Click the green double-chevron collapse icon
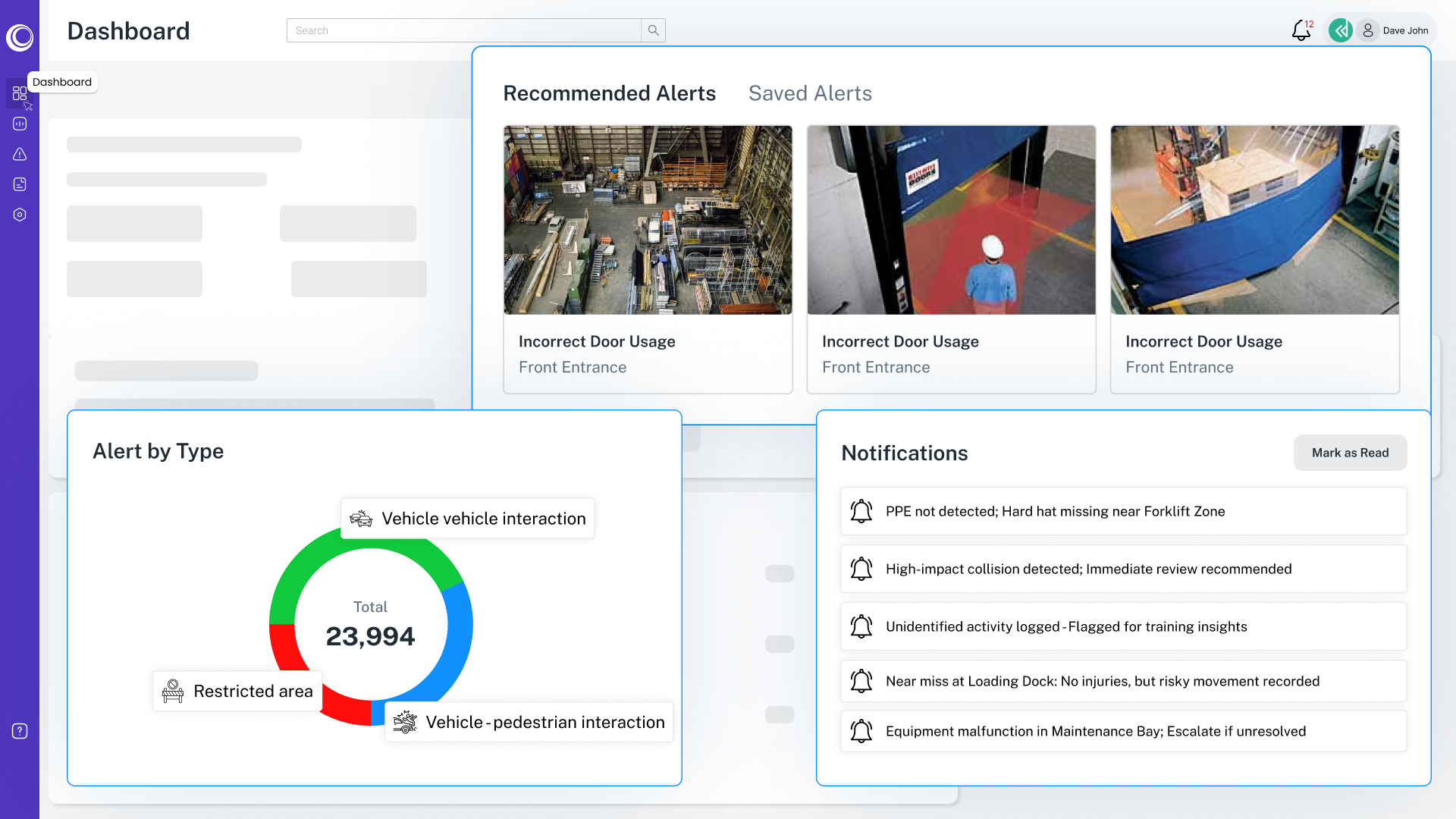This screenshot has width=1456, height=819. pos(1341,30)
